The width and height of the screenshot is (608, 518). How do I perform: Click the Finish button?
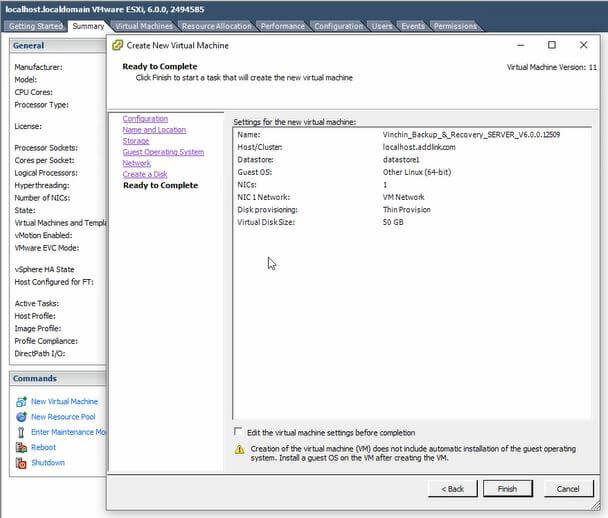(508, 489)
